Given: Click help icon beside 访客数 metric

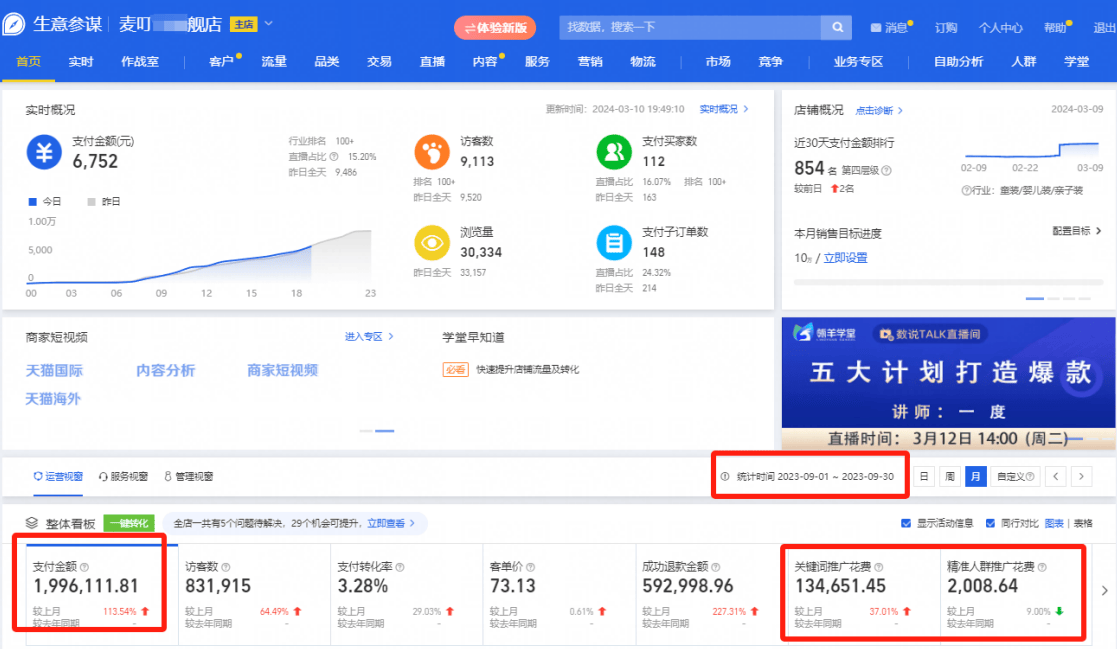Looking at the screenshot, I should coord(226,567).
